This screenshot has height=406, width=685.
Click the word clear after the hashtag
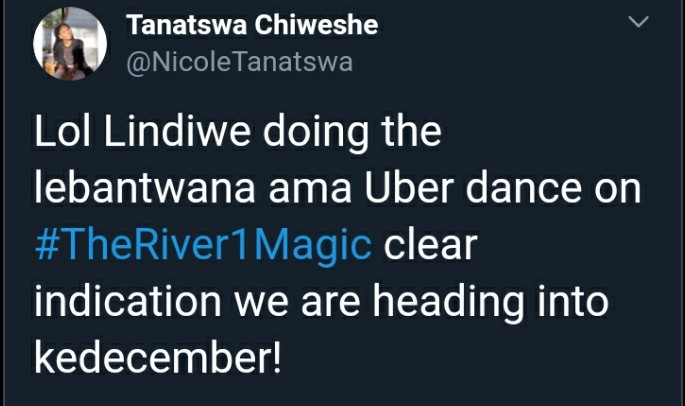point(430,245)
